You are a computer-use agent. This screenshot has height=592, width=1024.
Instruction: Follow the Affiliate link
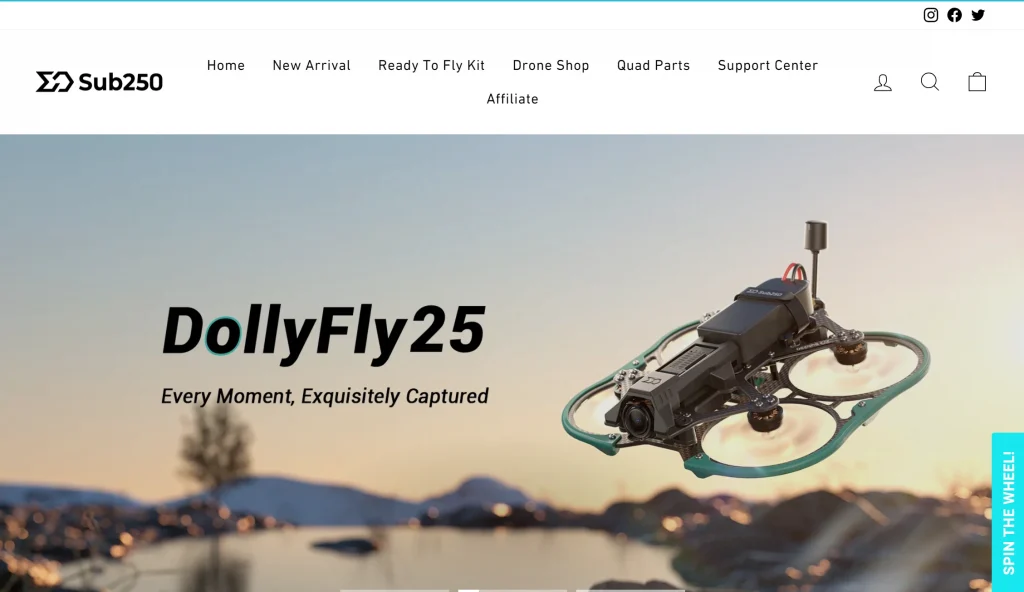(x=513, y=99)
